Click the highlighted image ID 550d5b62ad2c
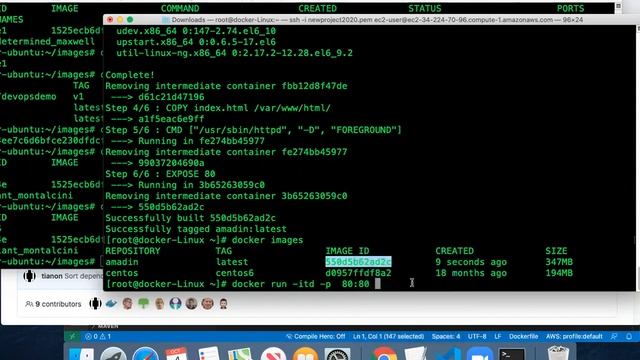640x360 pixels. (x=358, y=262)
